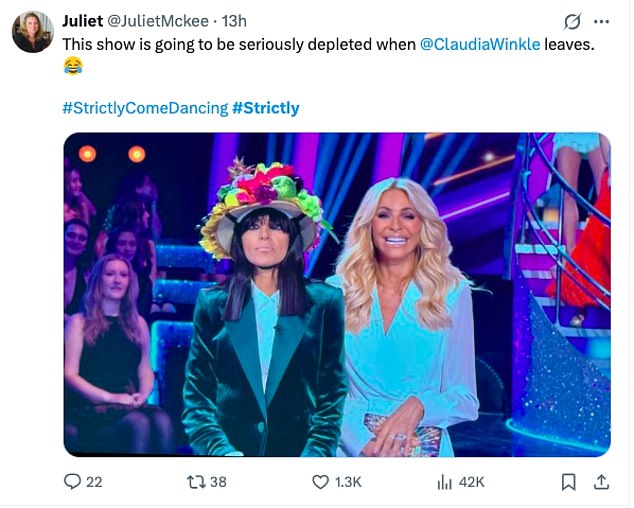Open Juliet's profile picture avatar
This screenshot has height=508, width=634.
[32, 32]
